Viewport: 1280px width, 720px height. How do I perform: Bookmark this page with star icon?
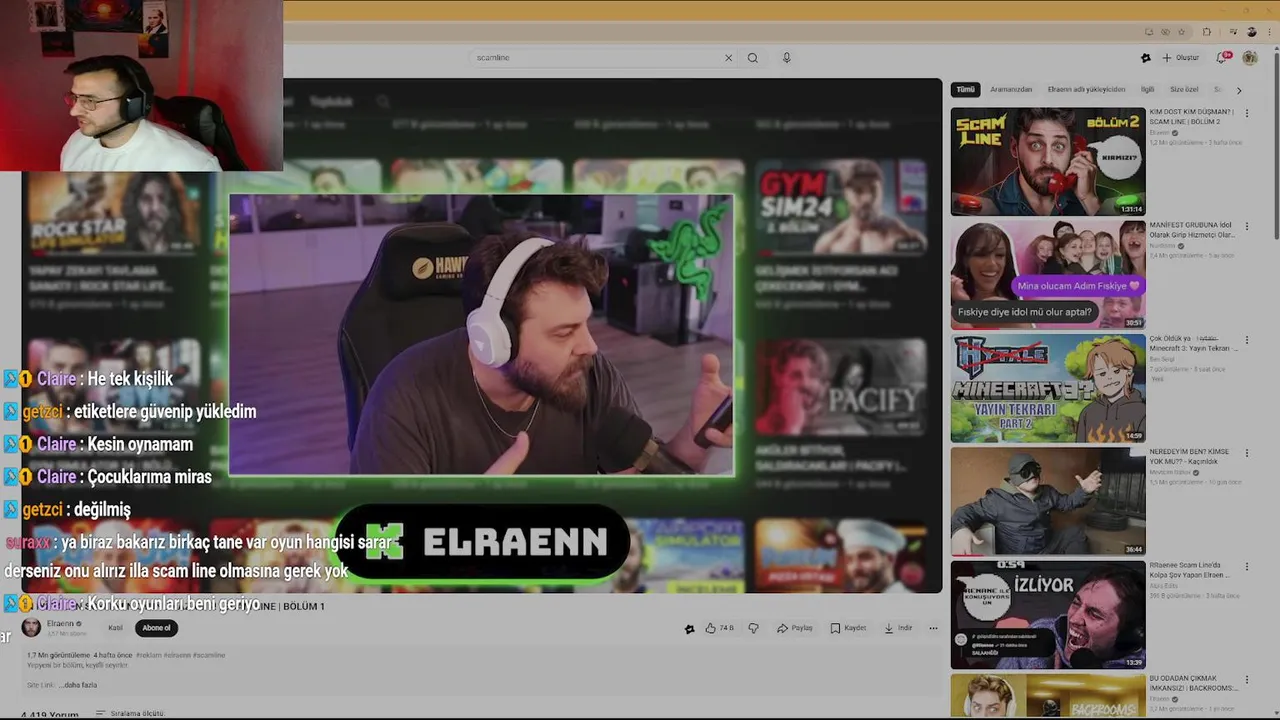1181,32
